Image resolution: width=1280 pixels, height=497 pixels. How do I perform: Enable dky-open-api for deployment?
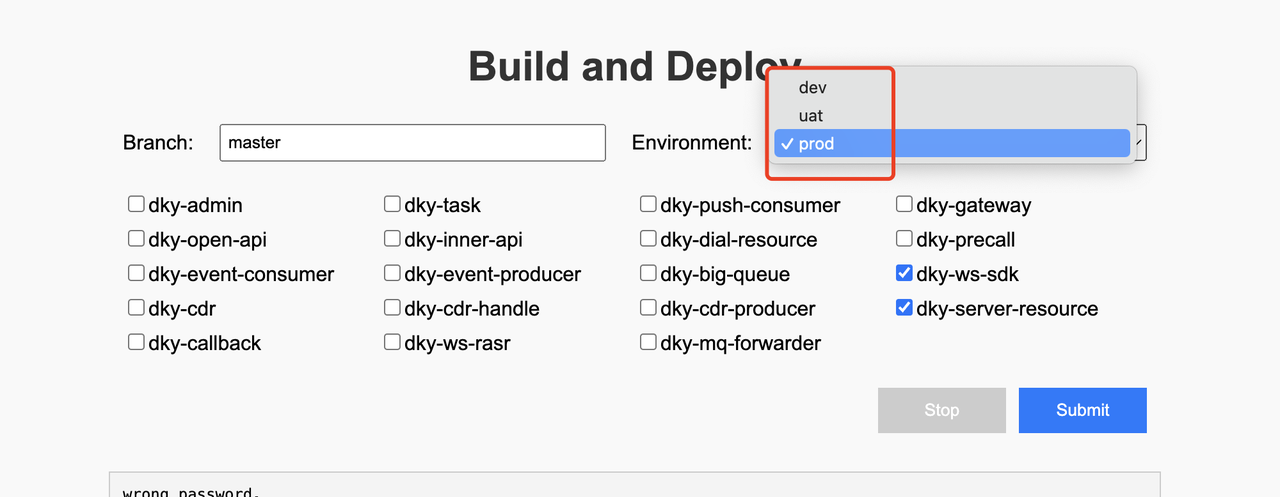(137, 239)
